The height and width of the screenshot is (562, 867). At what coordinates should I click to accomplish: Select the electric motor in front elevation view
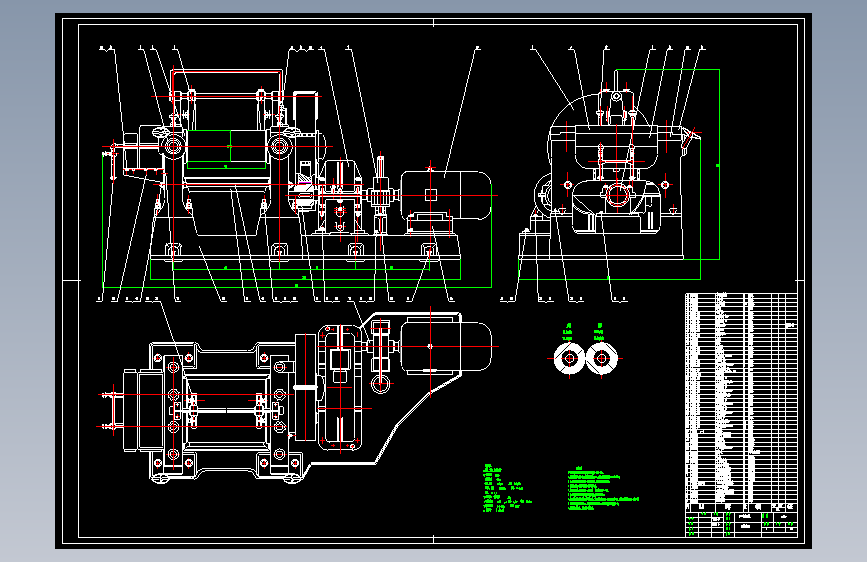point(446,196)
